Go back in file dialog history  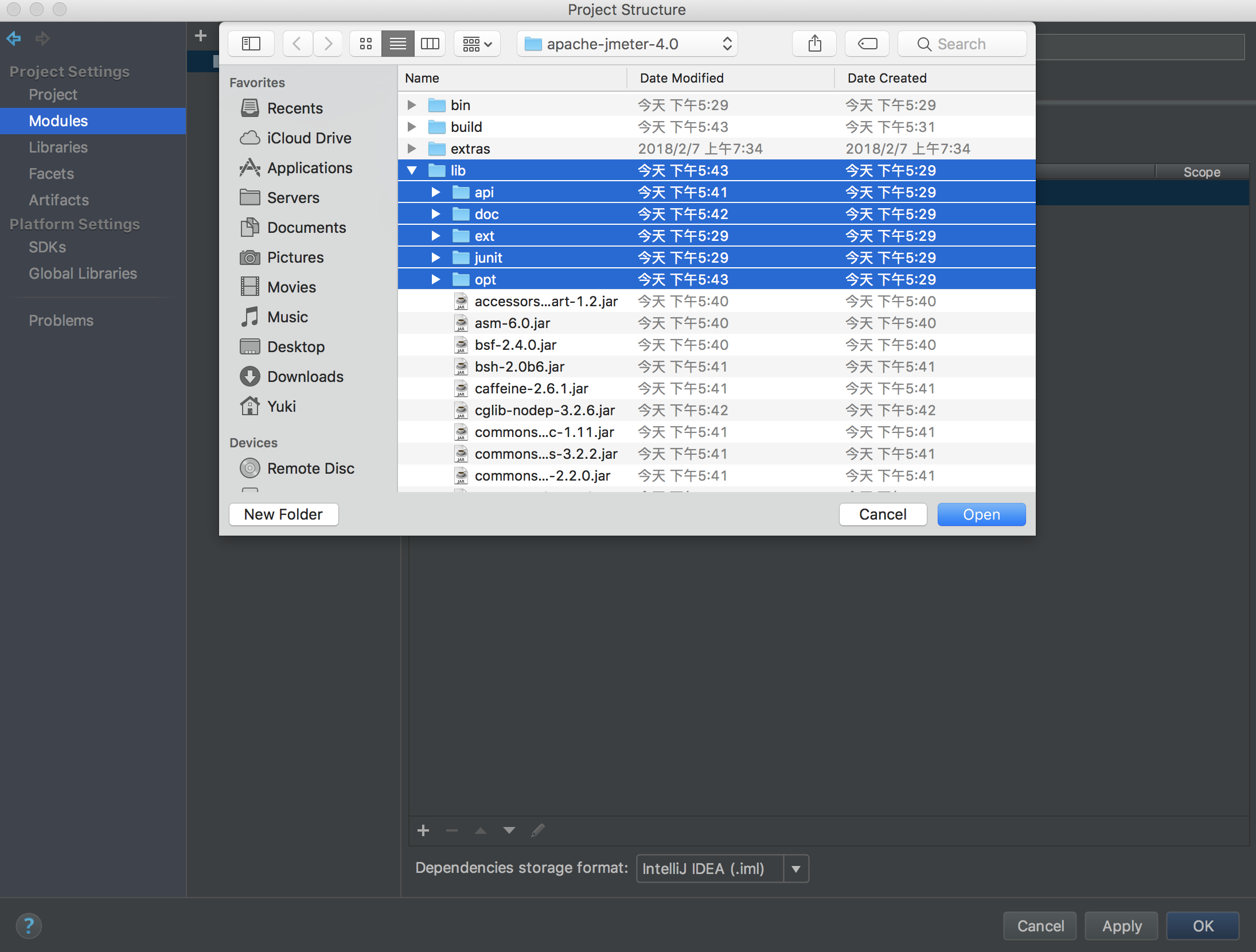[x=297, y=44]
